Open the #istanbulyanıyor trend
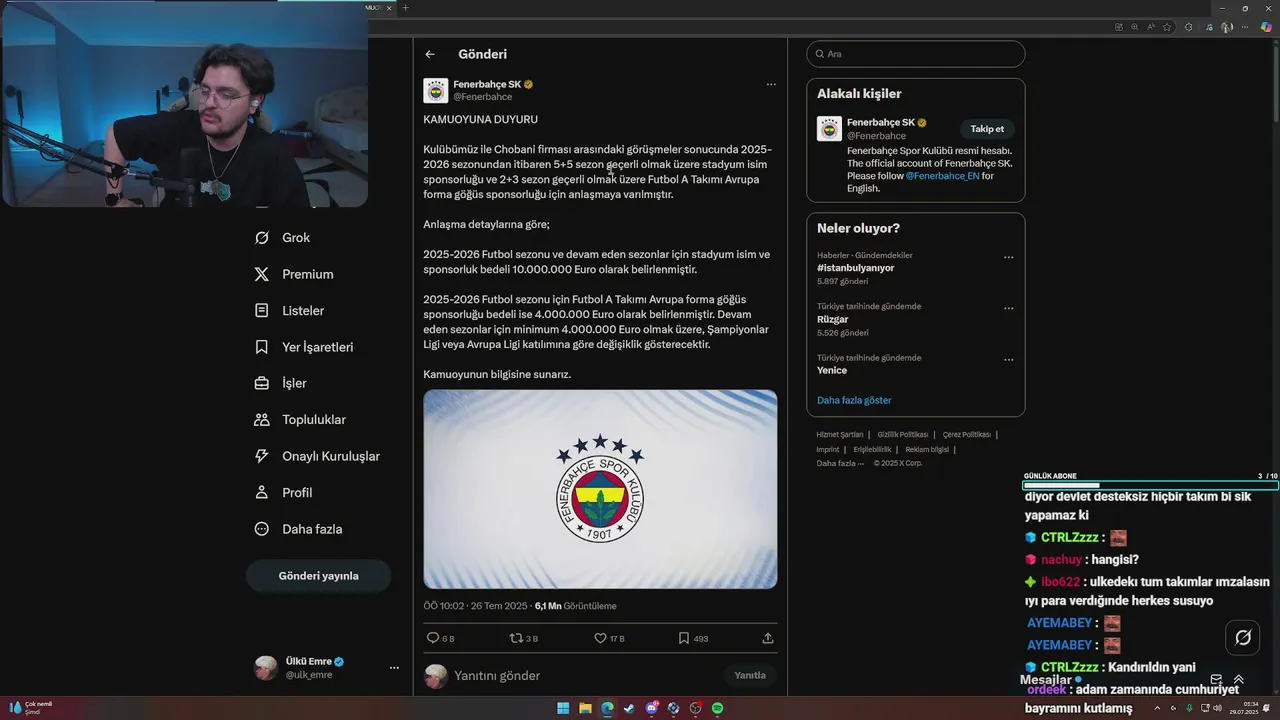 pos(855,268)
